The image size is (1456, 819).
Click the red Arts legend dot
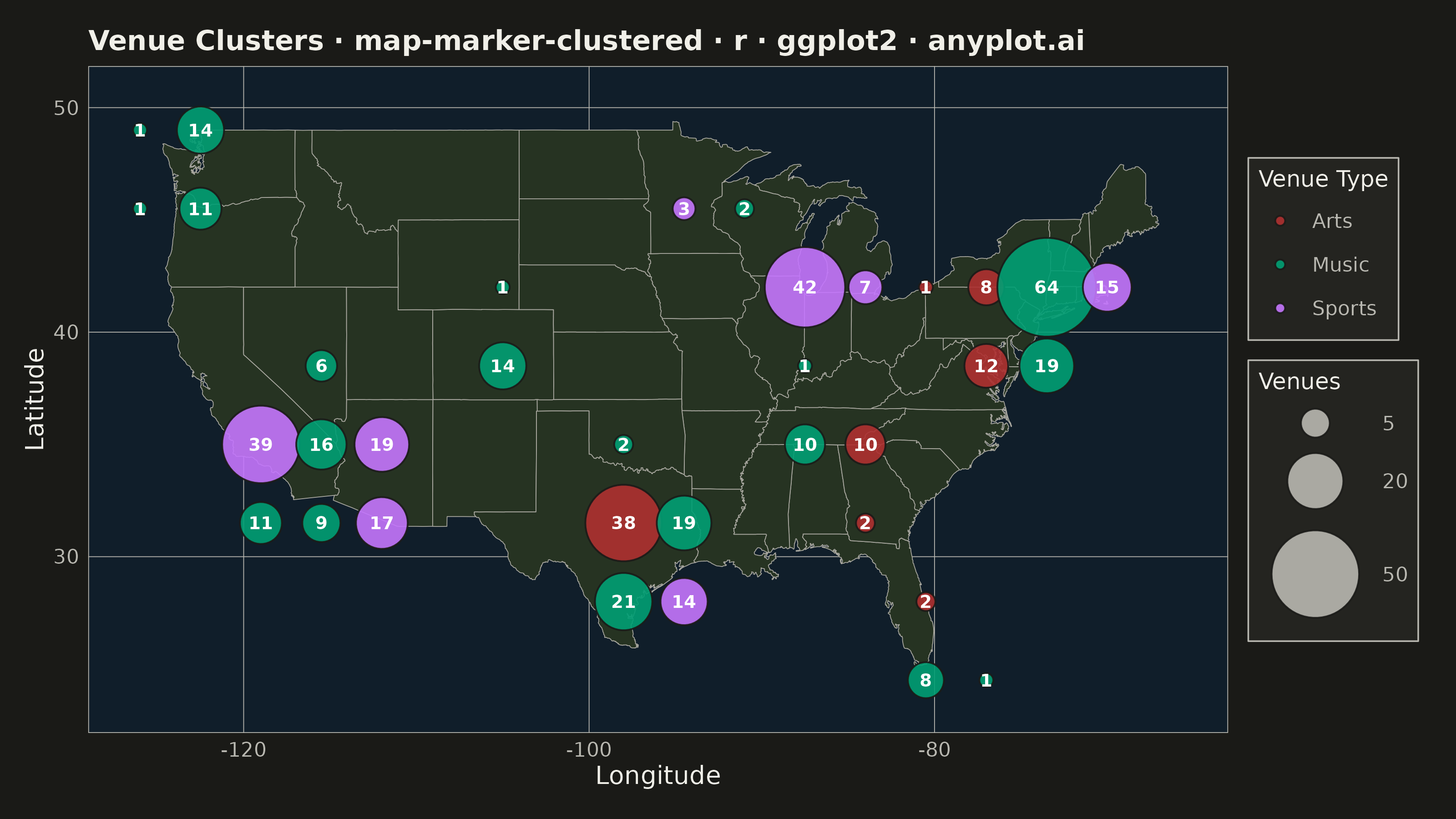tap(1280, 220)
